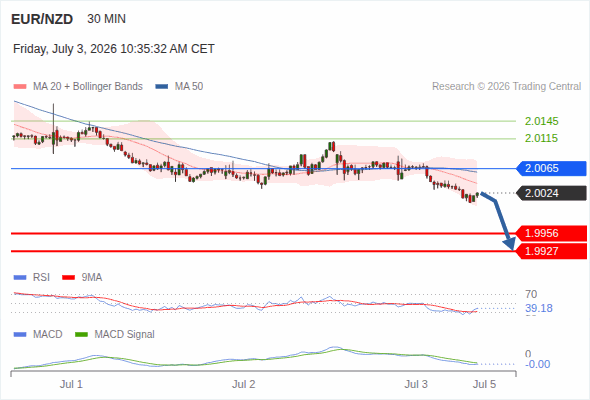Click the blue downward trend arrow head
The width and height of the screenshot is (590, 400).
(x=510, y=244)
